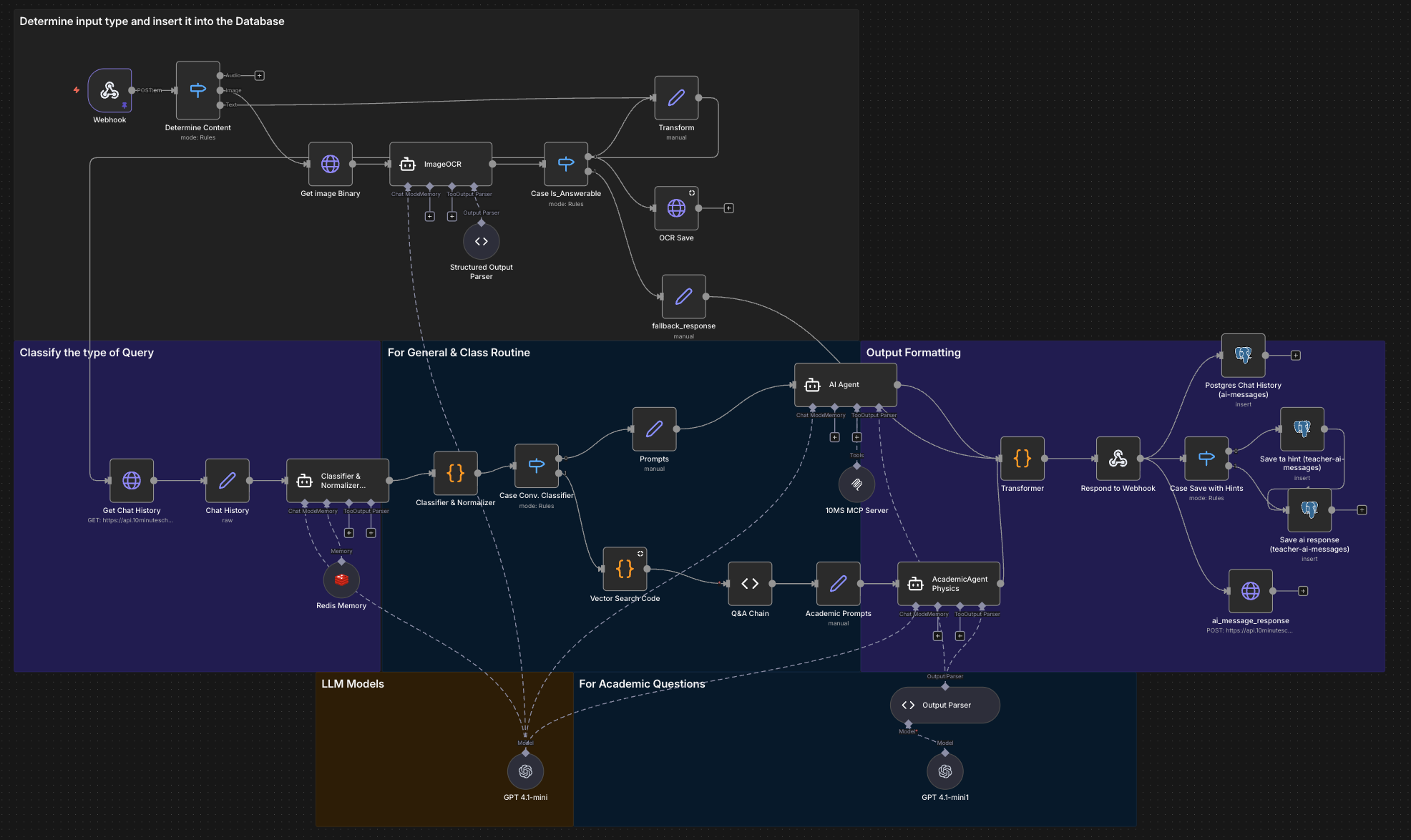This screenshot has width=1411, height=840.
Task: Select the ImageOCR agent node
Action: 441,164
